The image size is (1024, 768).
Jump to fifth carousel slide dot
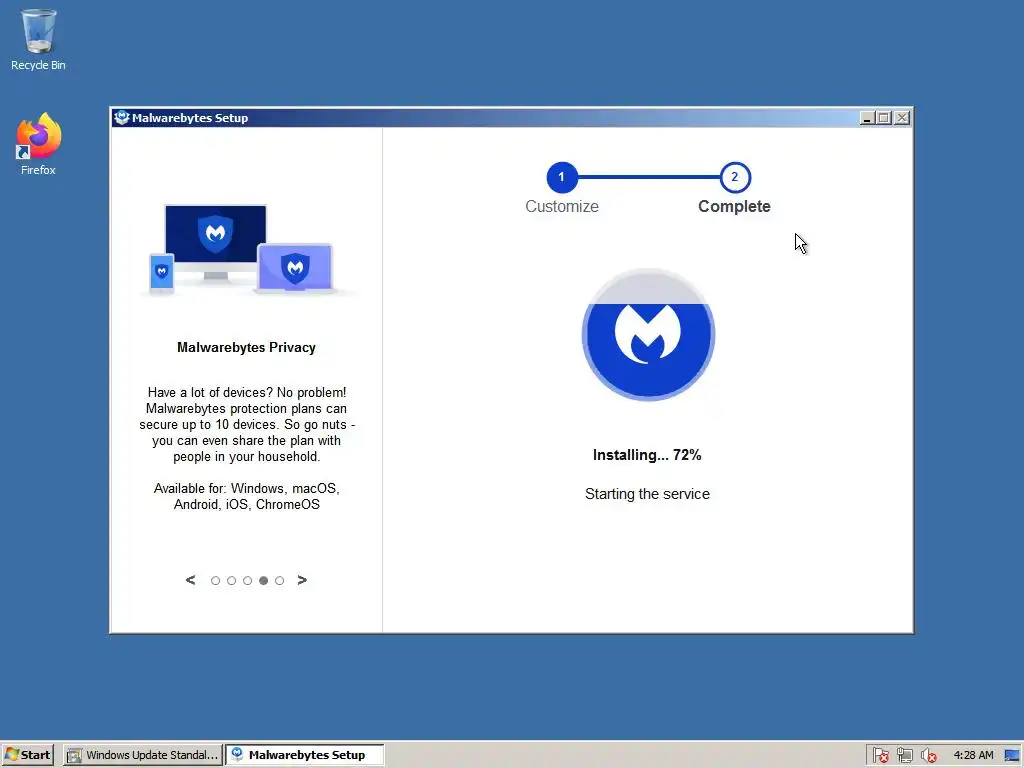click(x=280, y=581)
